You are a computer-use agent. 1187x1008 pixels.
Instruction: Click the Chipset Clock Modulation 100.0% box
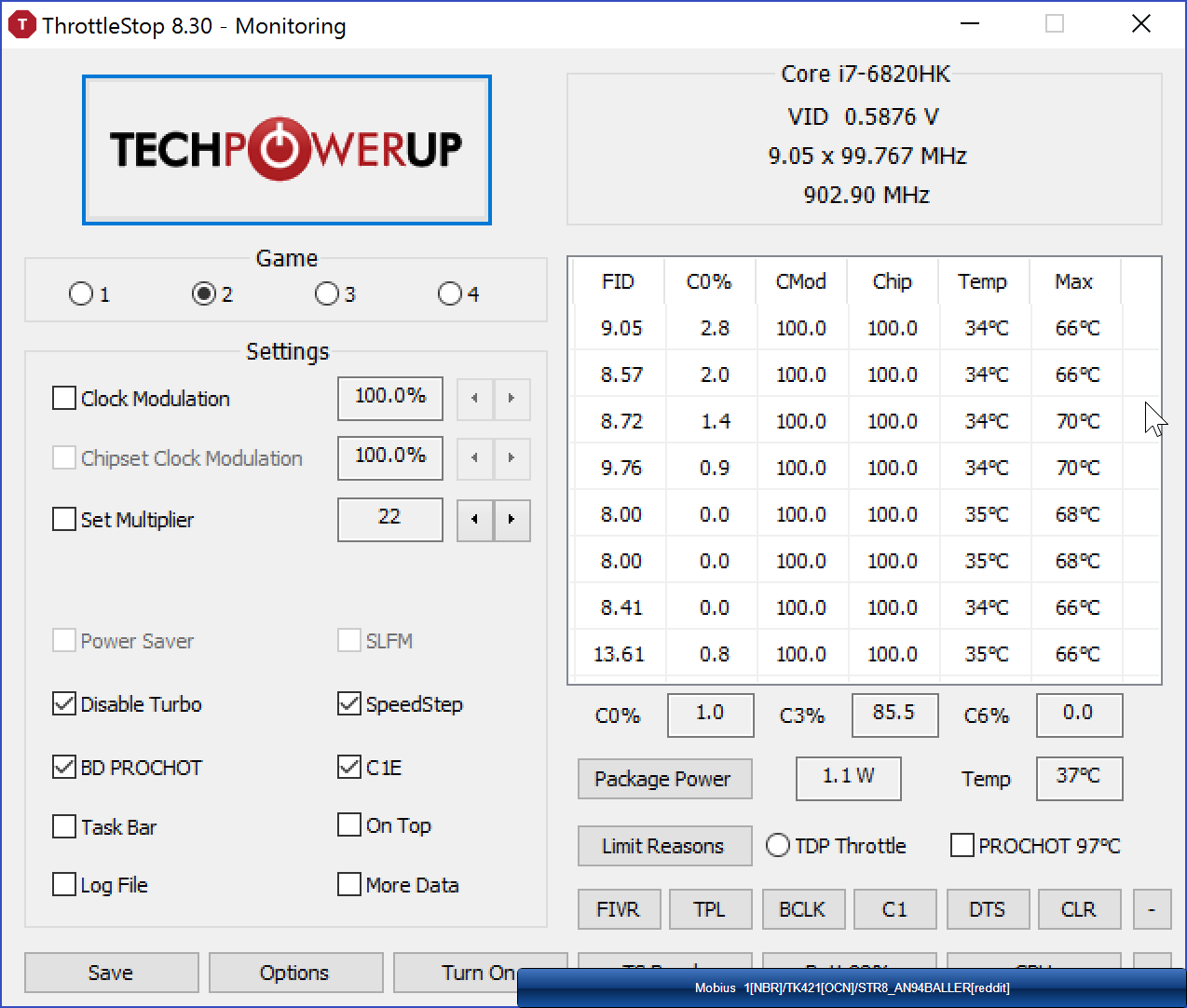point(390,458)
